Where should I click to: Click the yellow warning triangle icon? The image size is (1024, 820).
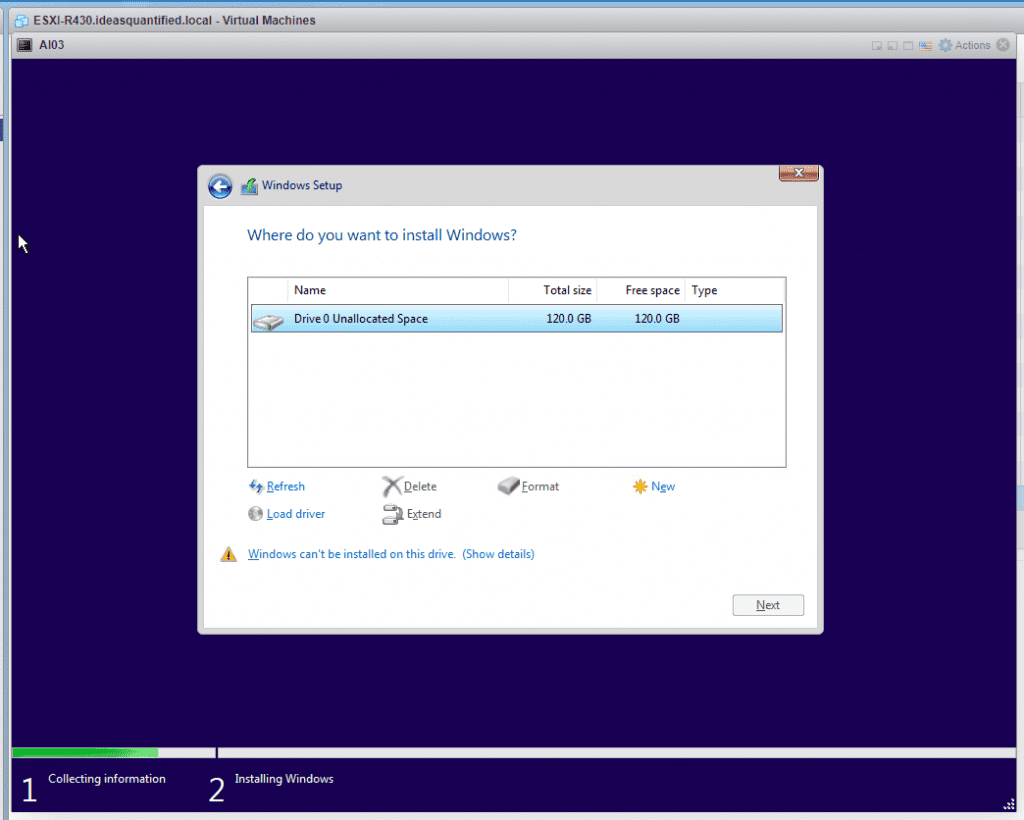[229, 554]
